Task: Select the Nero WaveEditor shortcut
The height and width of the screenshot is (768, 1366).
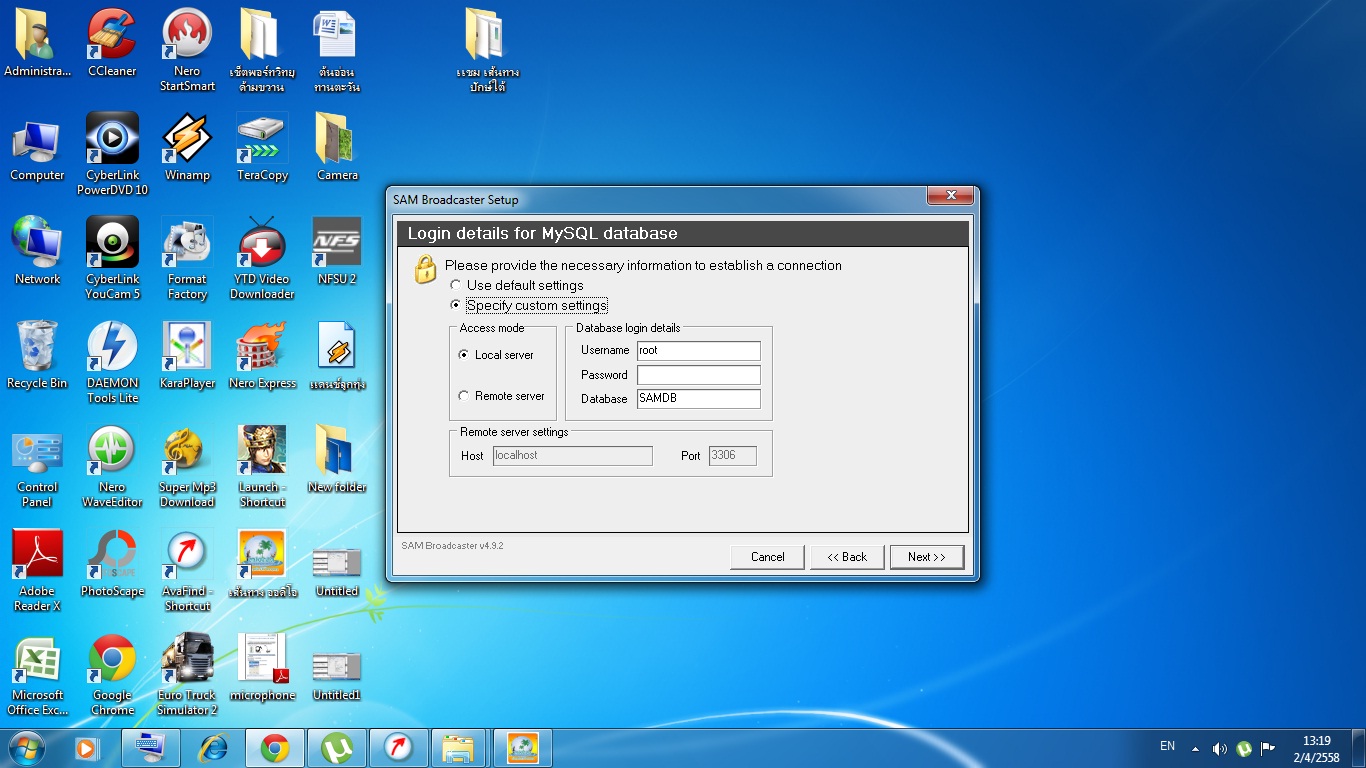Action: pos(112,466)
